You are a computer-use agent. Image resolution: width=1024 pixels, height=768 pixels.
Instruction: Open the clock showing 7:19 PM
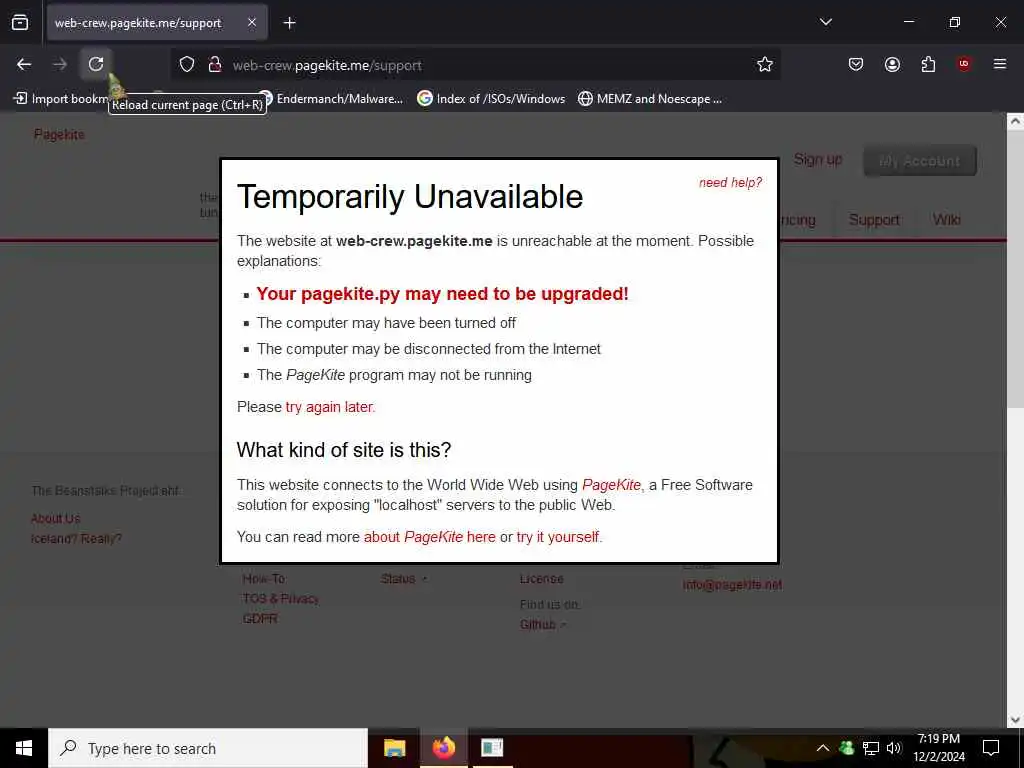click(939, 748)
